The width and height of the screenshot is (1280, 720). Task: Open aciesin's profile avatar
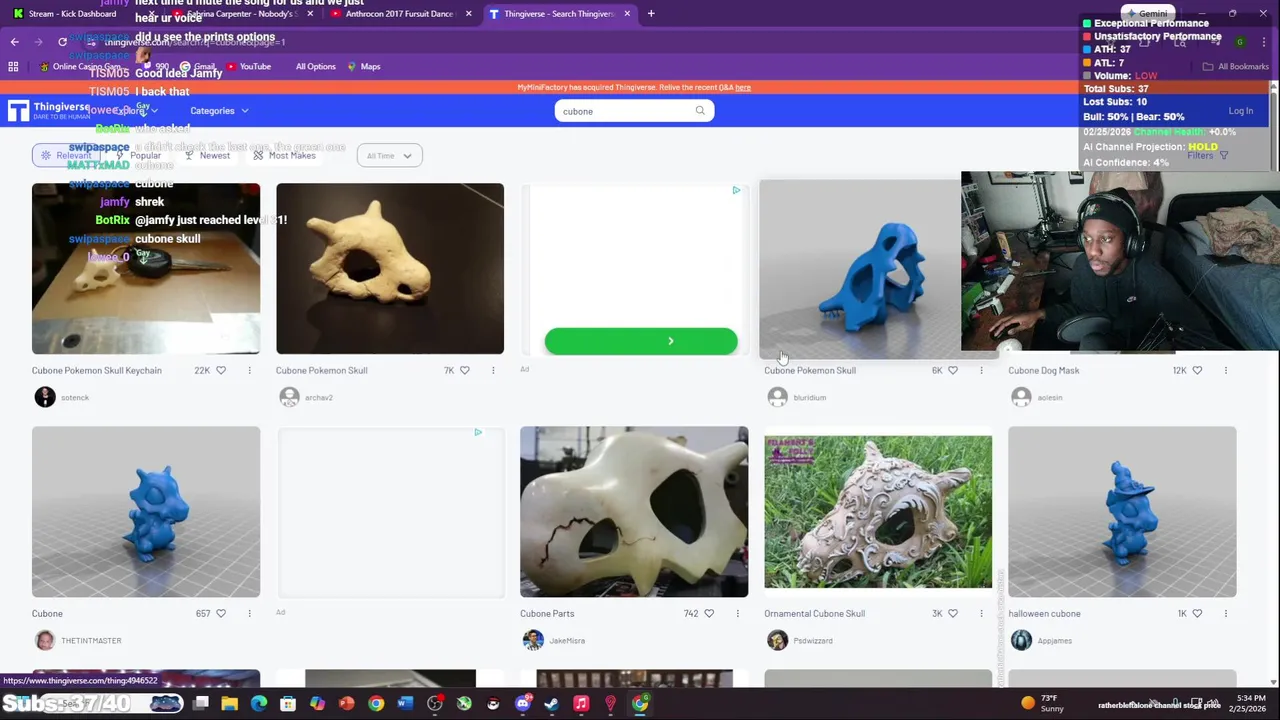1021,397
